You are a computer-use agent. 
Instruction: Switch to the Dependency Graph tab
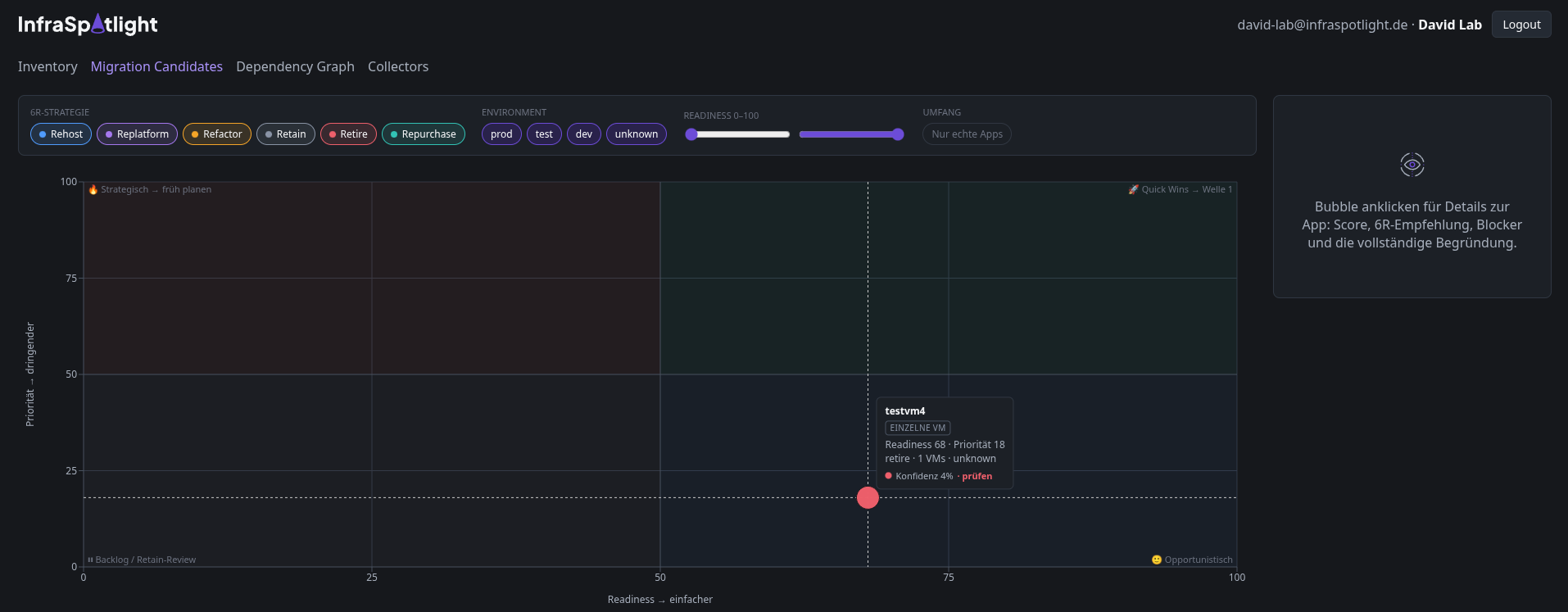click(295, 66)
